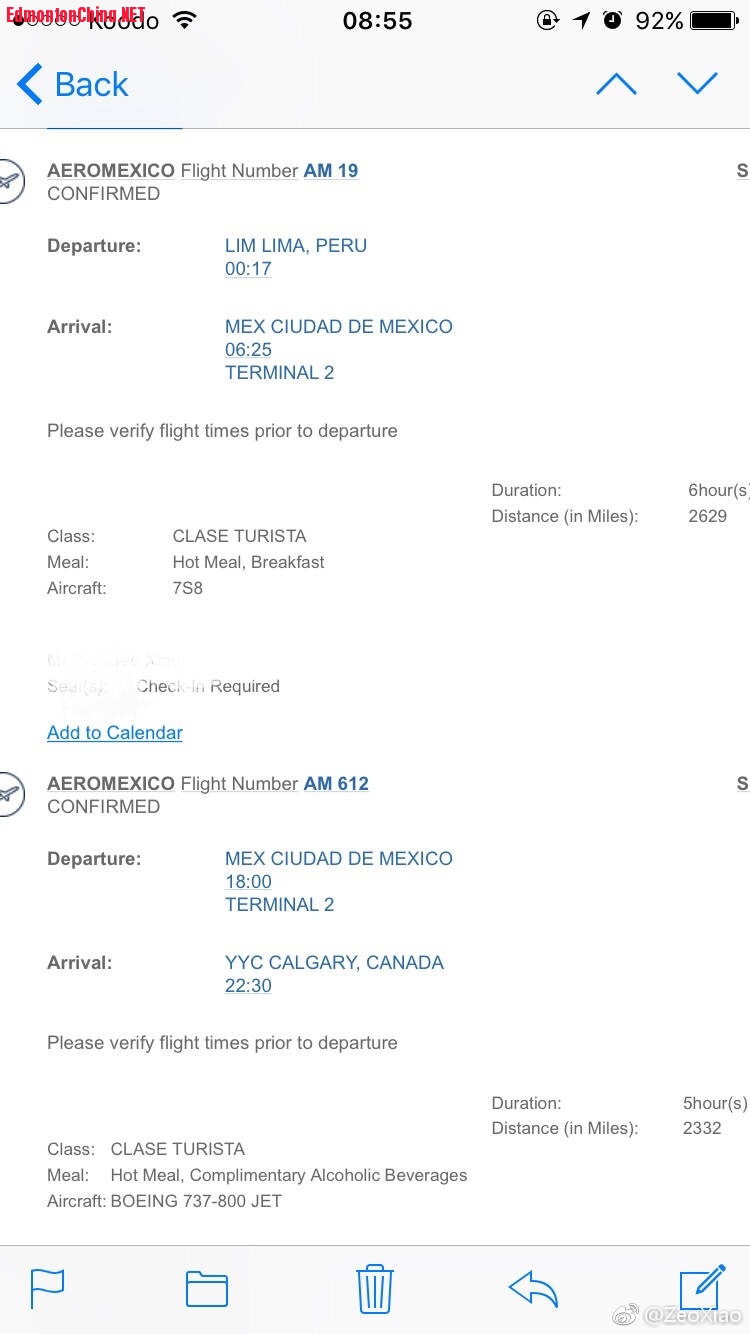
Task: Flag this email message
Action: 47,1288
